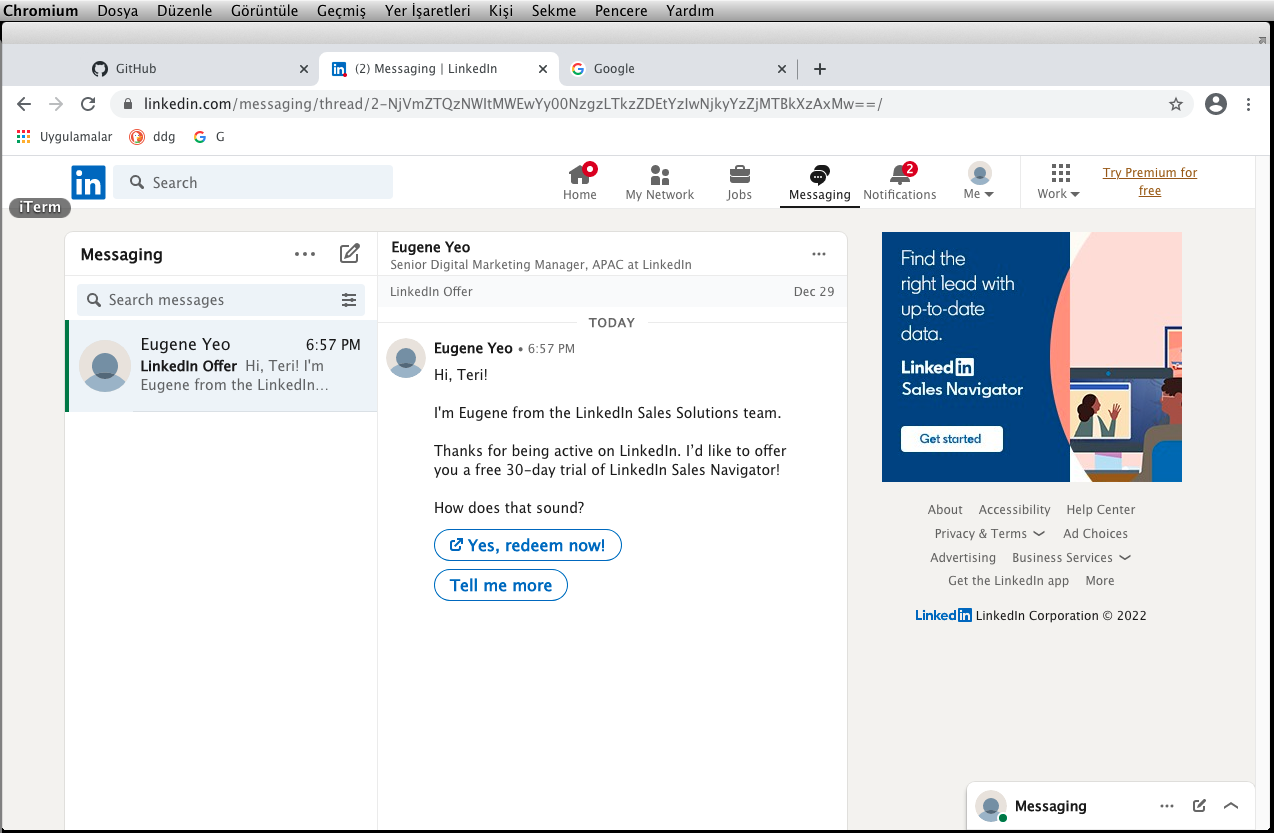Reload the current page
Image resolution: width=1274 pixels, height=833 pixels.
(x=88, y=104)
